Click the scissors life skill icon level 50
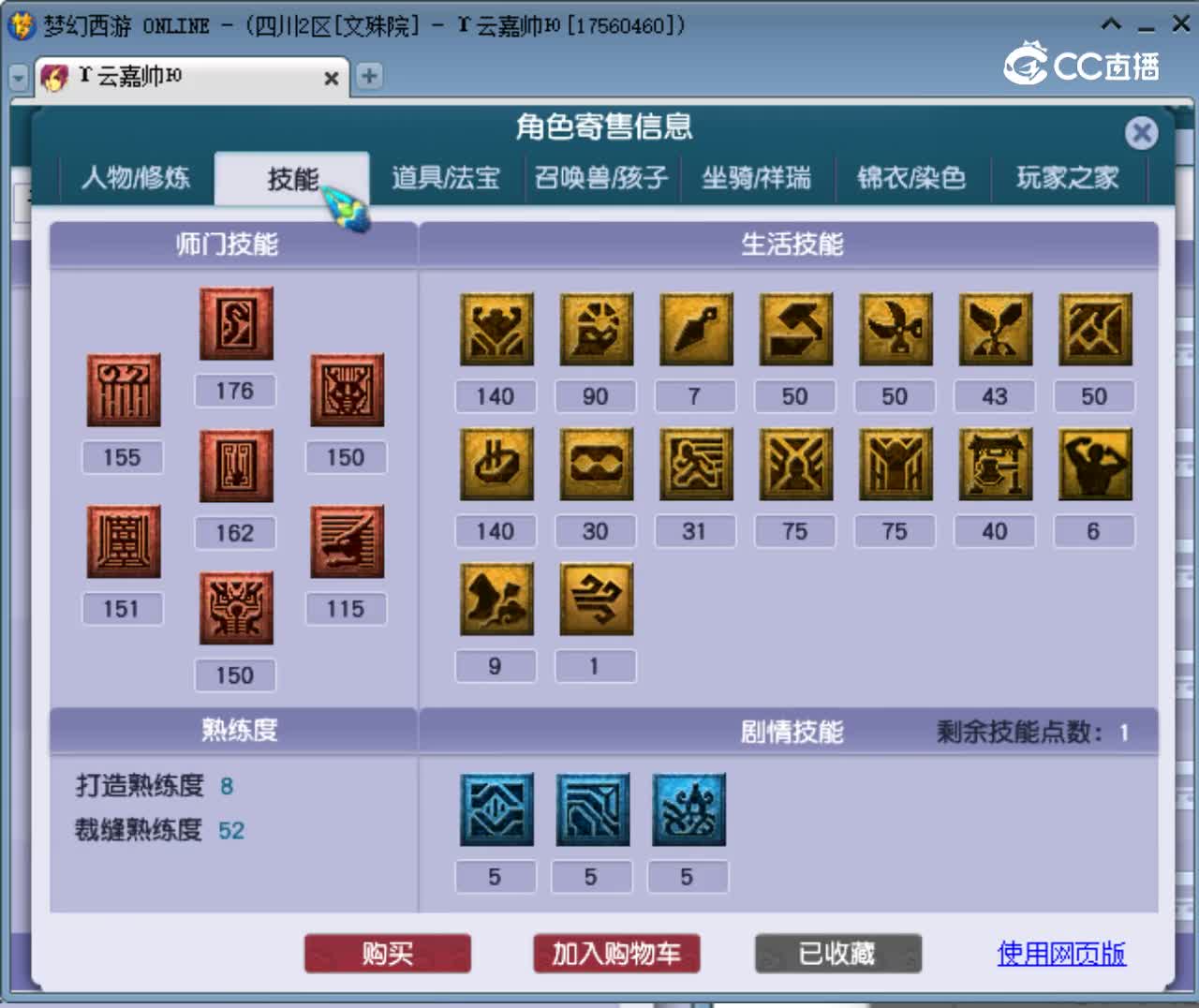 pos(896,329)
